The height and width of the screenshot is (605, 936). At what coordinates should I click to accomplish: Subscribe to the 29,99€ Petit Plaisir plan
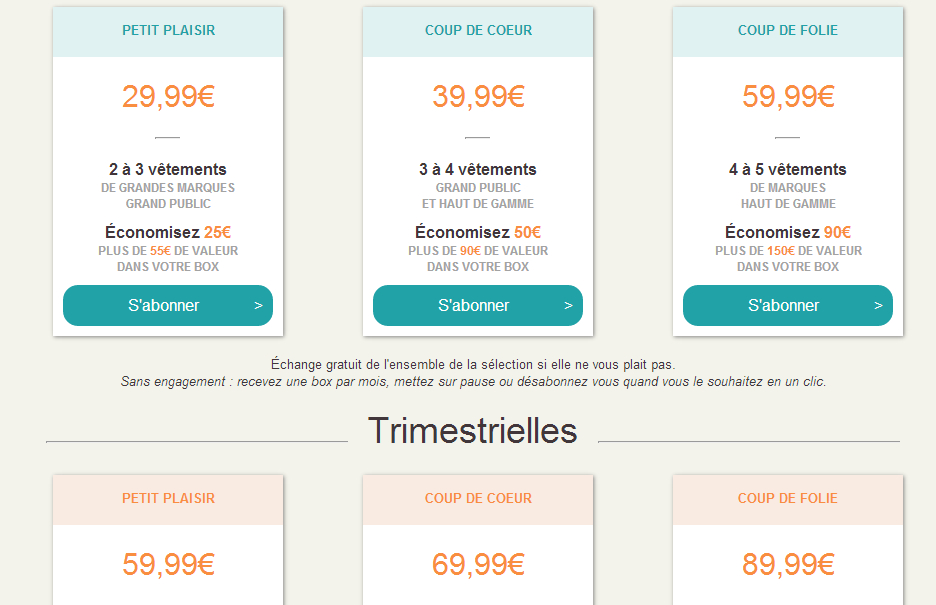[165, 306]
